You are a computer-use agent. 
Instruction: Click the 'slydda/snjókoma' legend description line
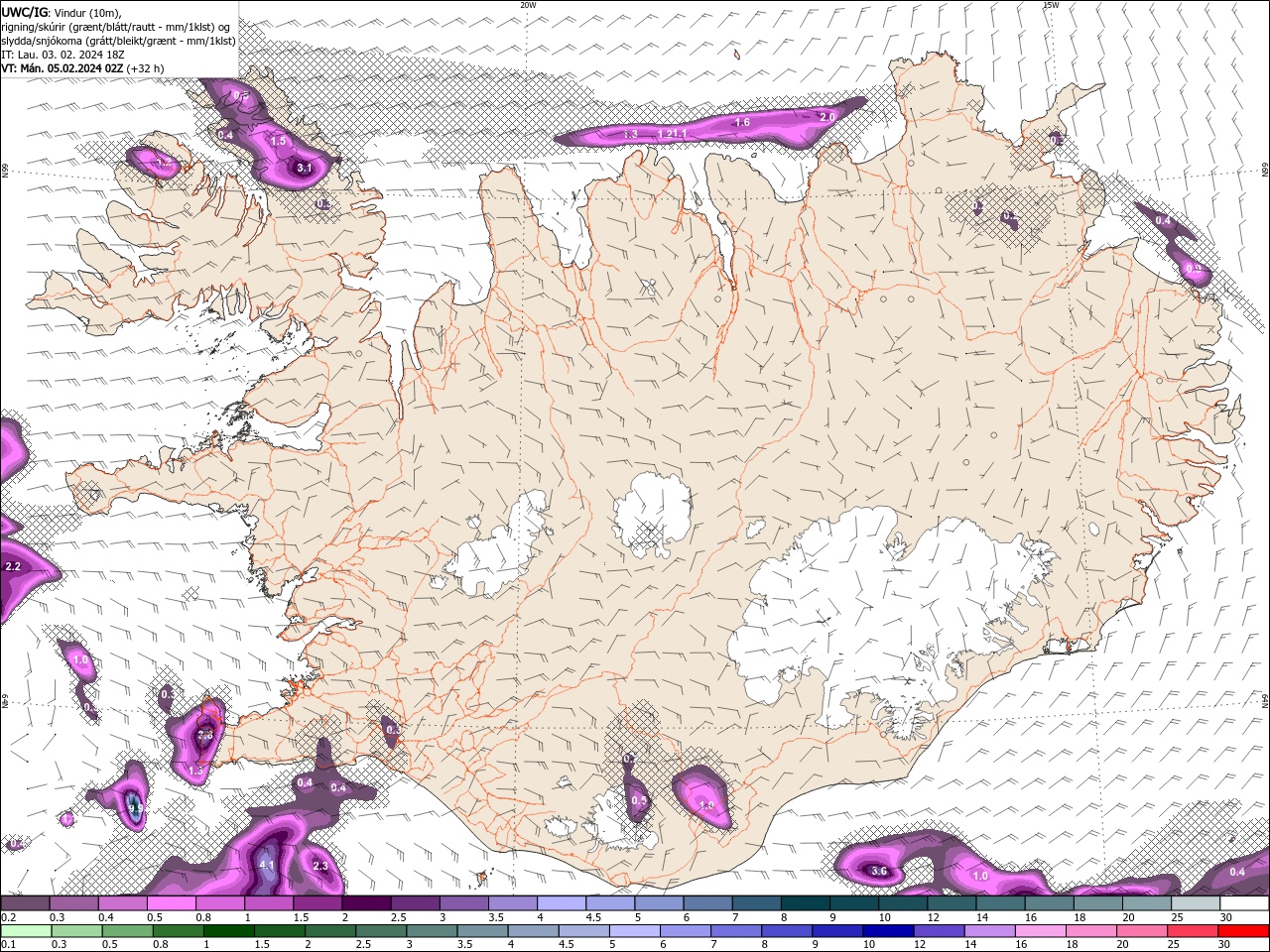[118, 41]
